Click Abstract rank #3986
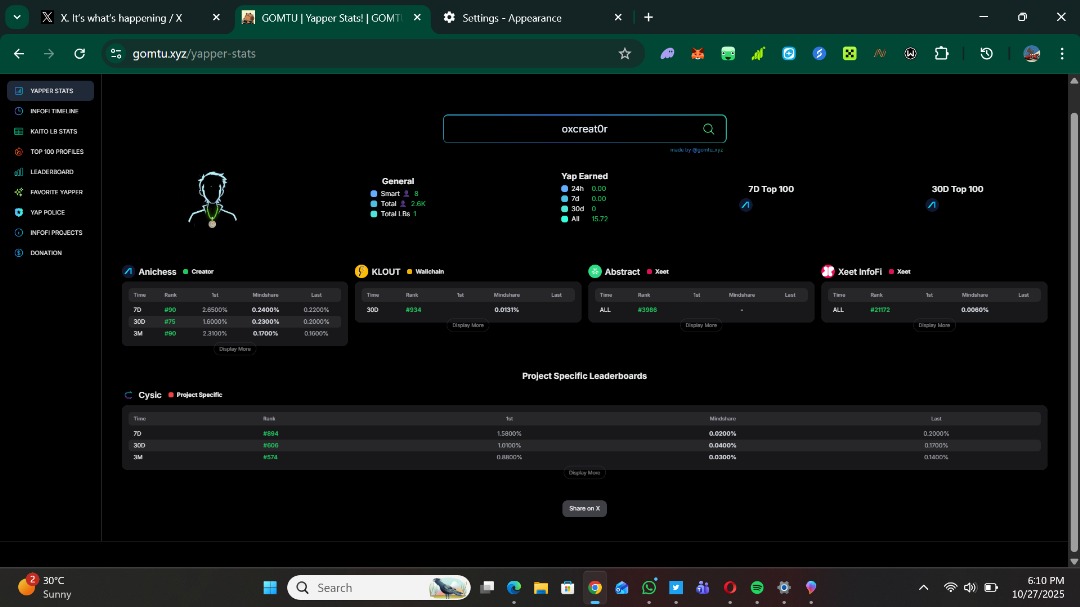This screenshot has width=1080, height=607. pos(647,310)
